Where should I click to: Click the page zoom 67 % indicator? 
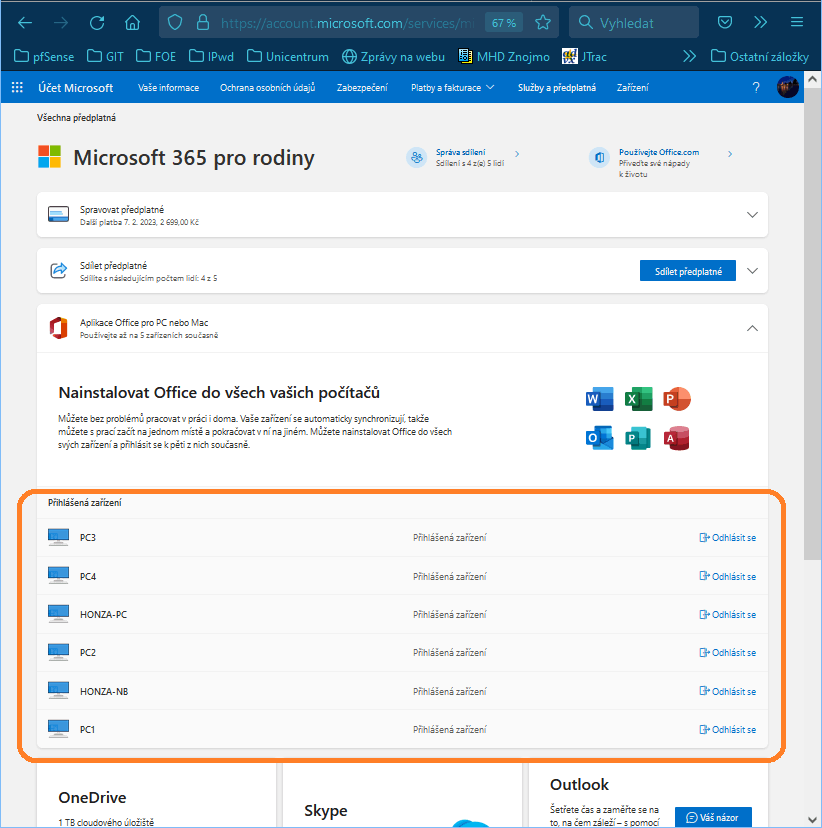point(504,23)
